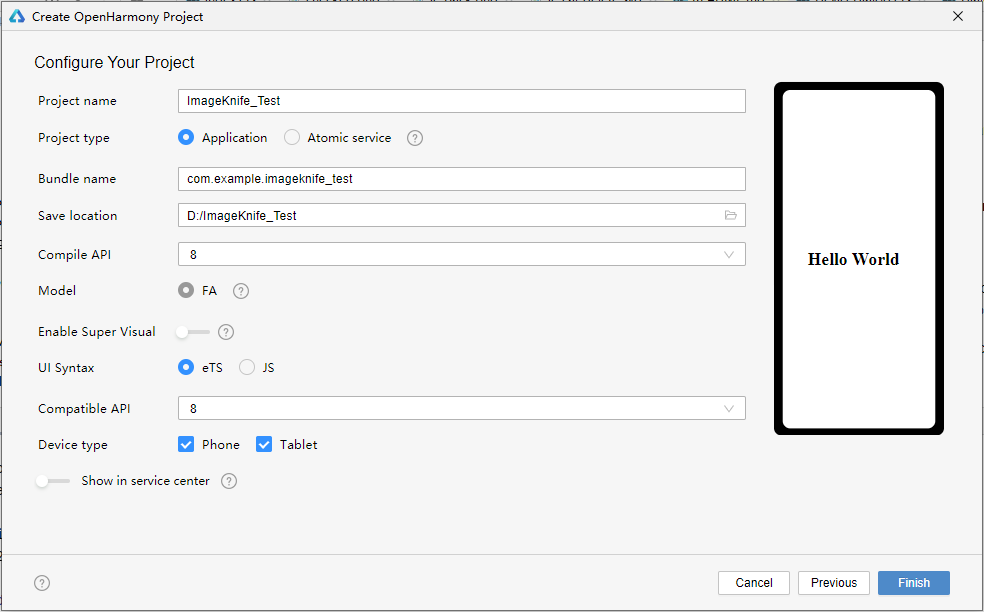984x612 pixels.
Task: Click the DevEco Studio logo in title bar
Action: pos(17,17)
